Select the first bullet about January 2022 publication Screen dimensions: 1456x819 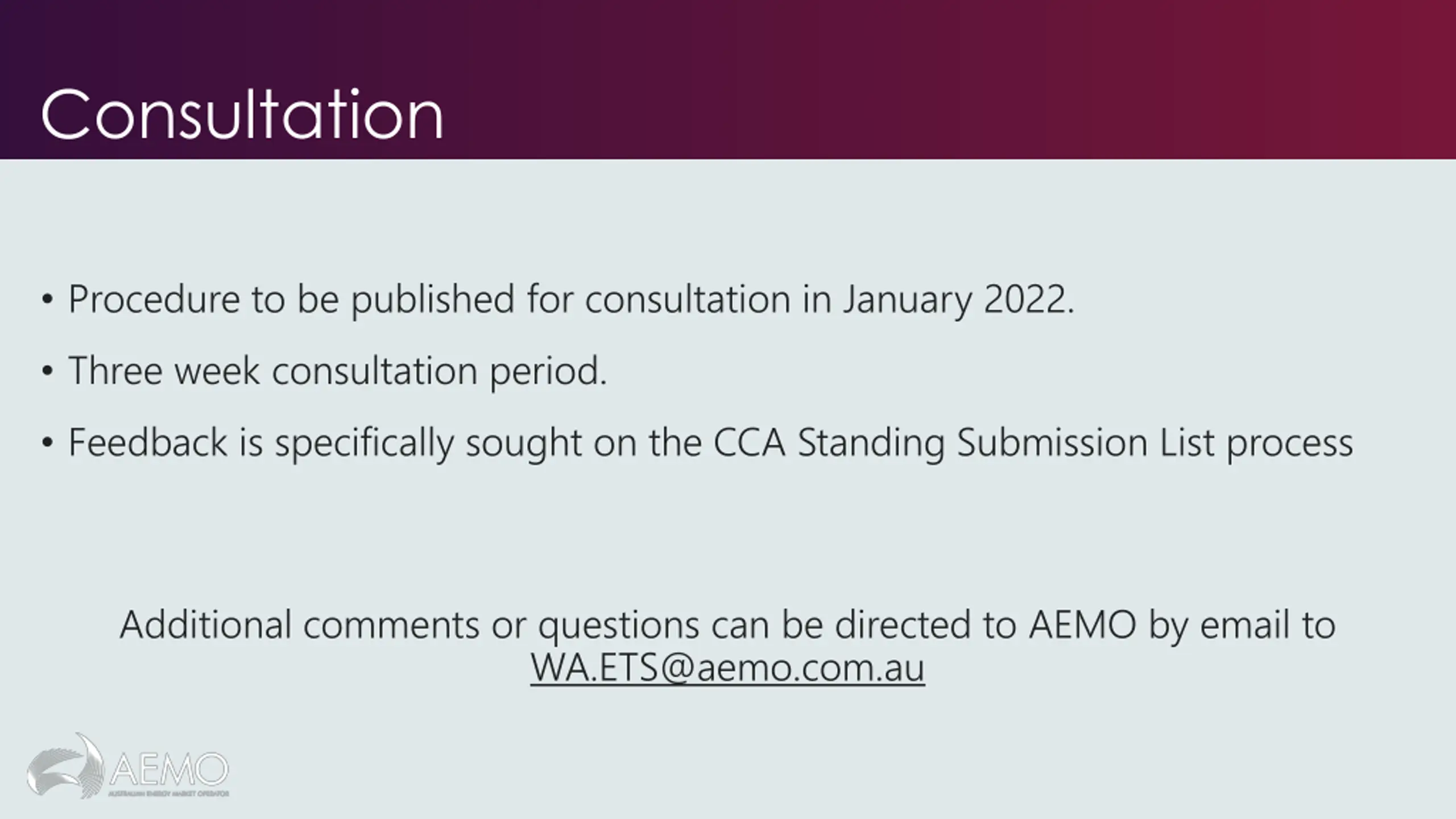pos(571,300)
